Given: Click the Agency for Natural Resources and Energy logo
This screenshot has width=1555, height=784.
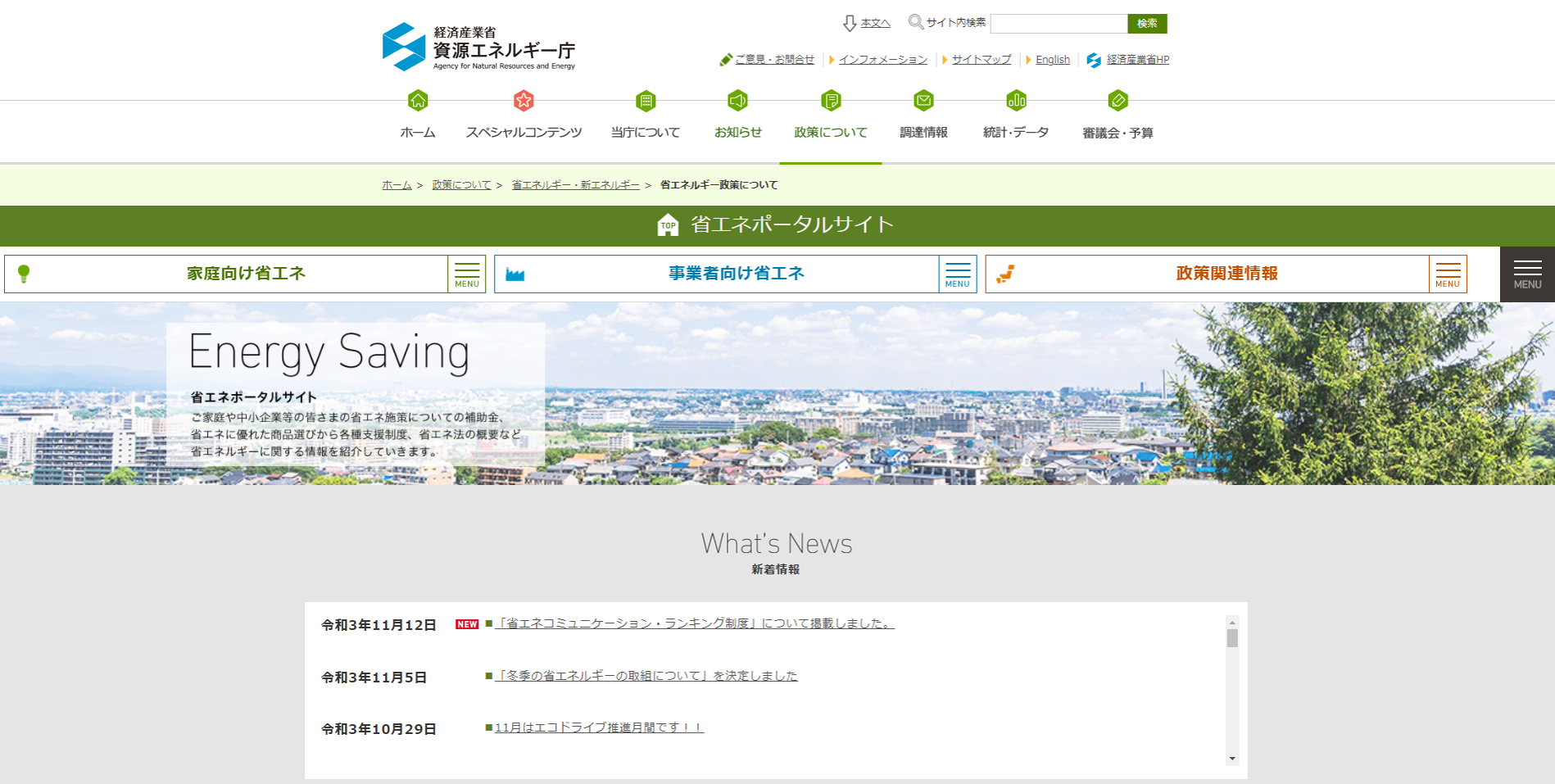Looking at the screenshot, I should tap(478, 47).
